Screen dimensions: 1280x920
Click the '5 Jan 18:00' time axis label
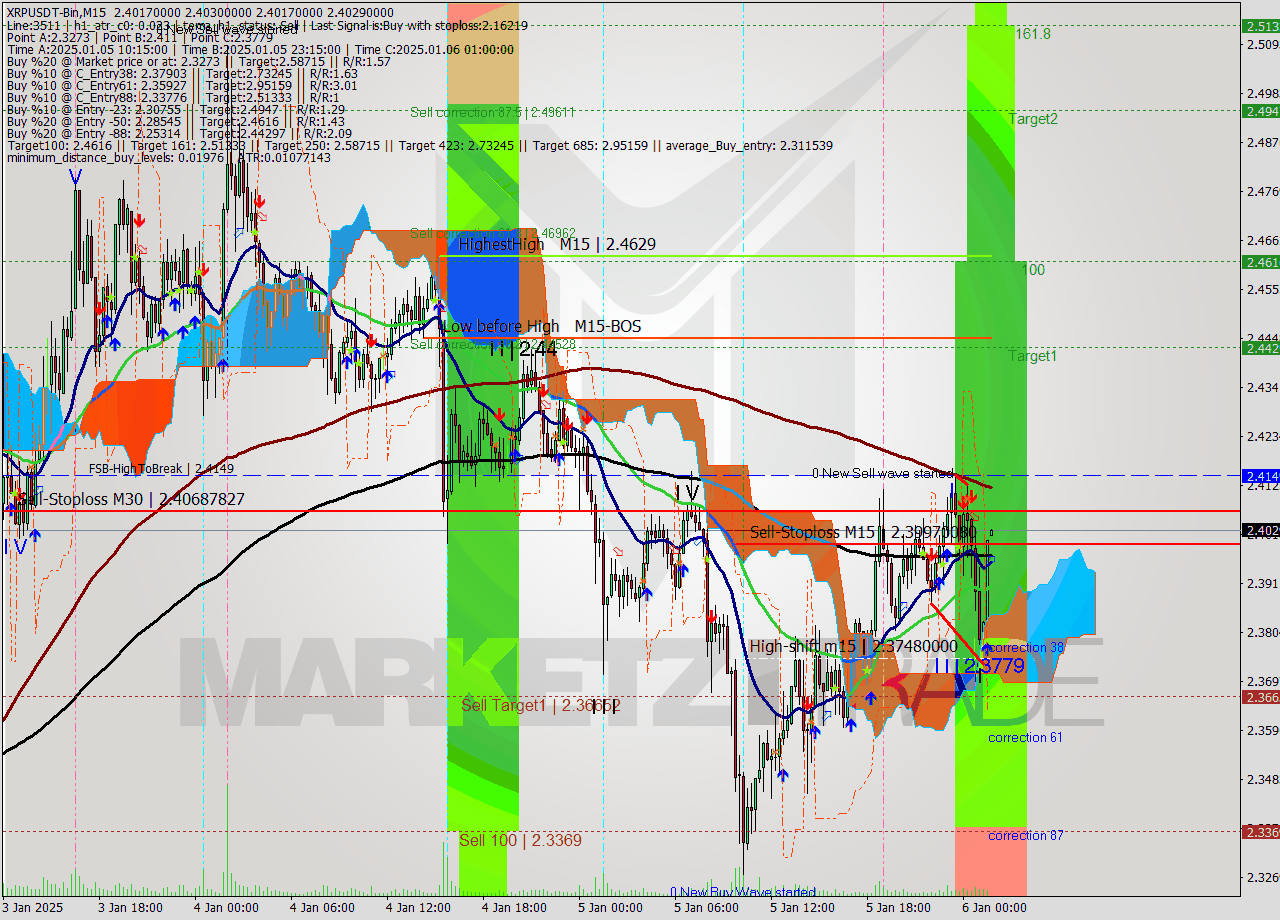(898, 908)
